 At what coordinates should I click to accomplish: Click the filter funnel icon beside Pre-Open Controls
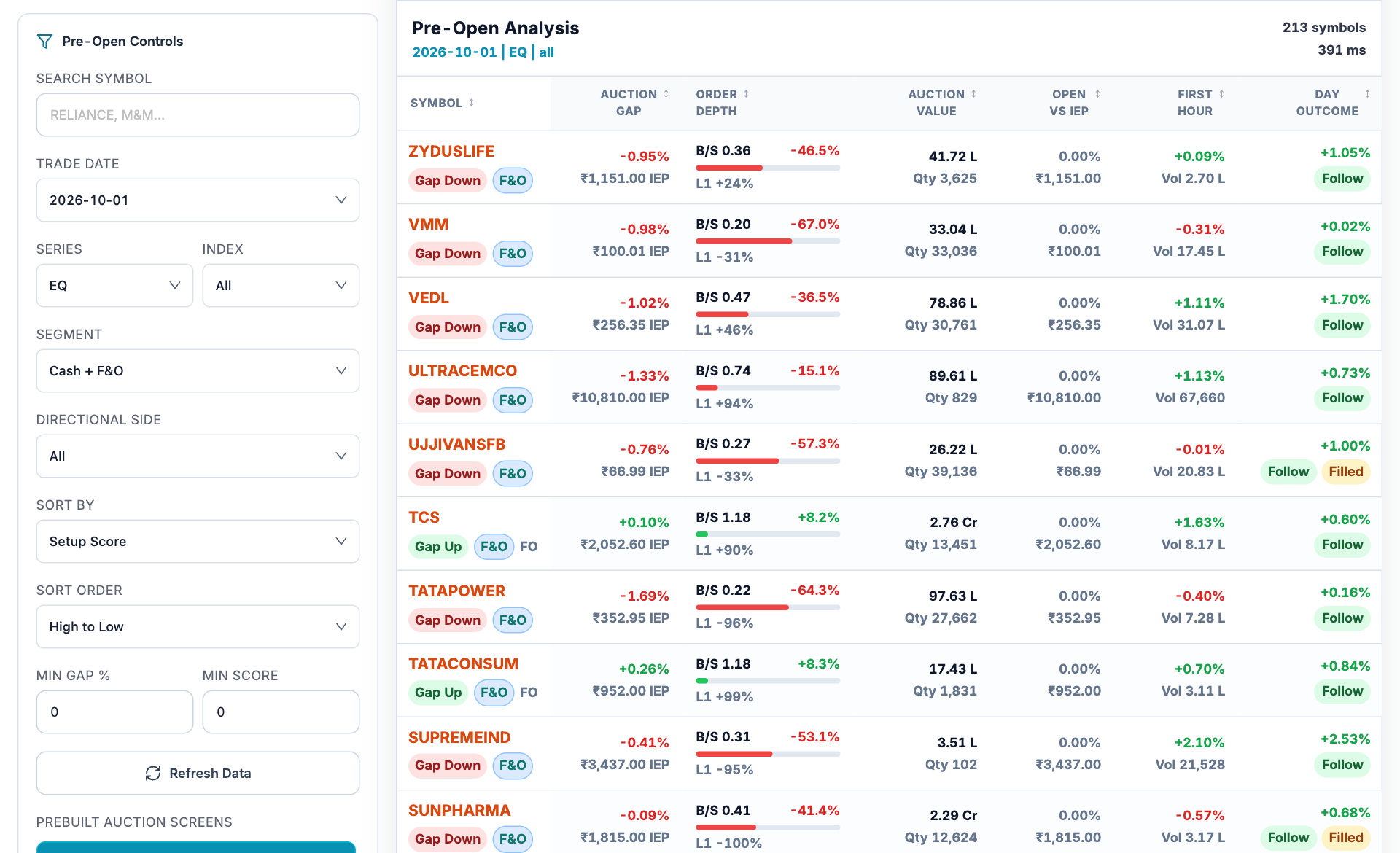(44, 42)
